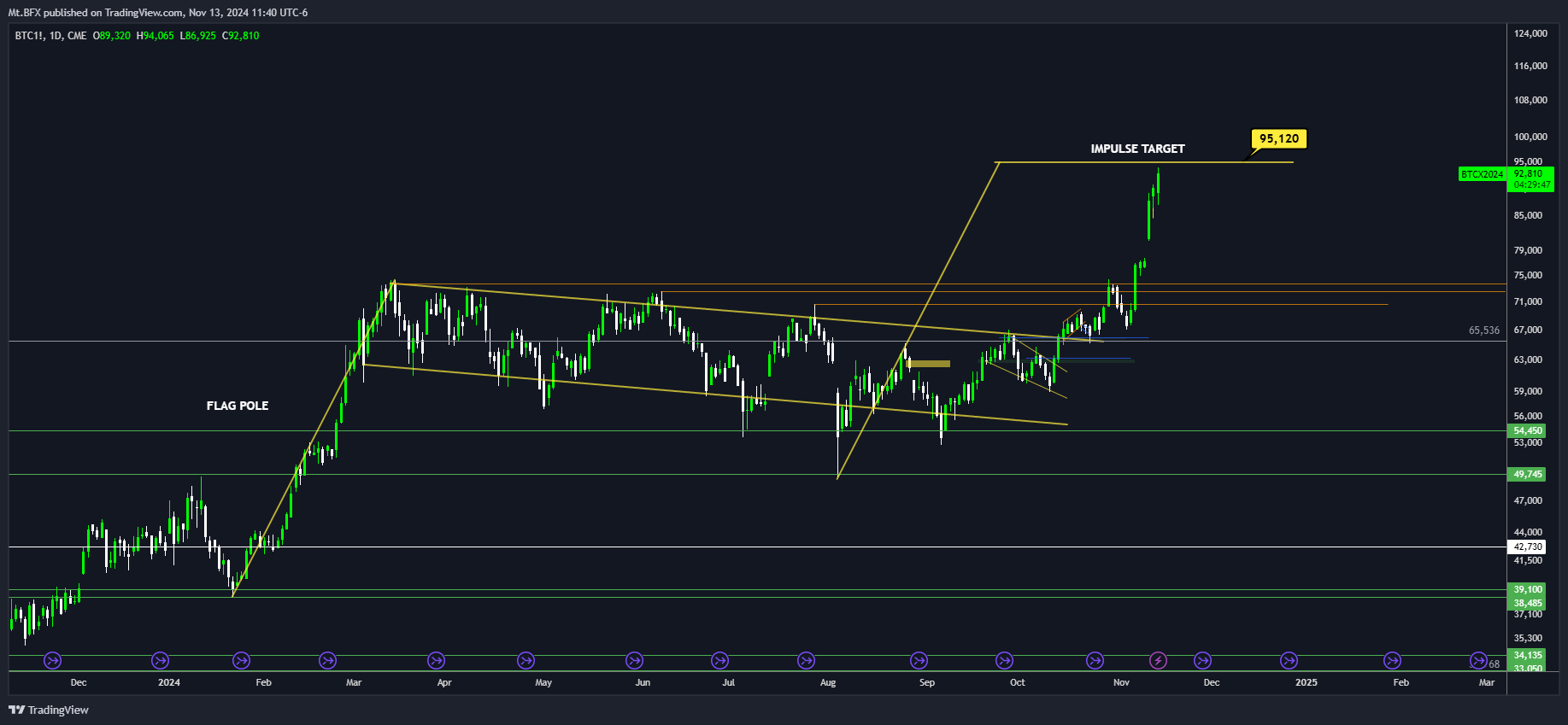Click the close value C92,810
Image resolution: width=1568 pixels, height=725 pixels.
tap(241, 36)
